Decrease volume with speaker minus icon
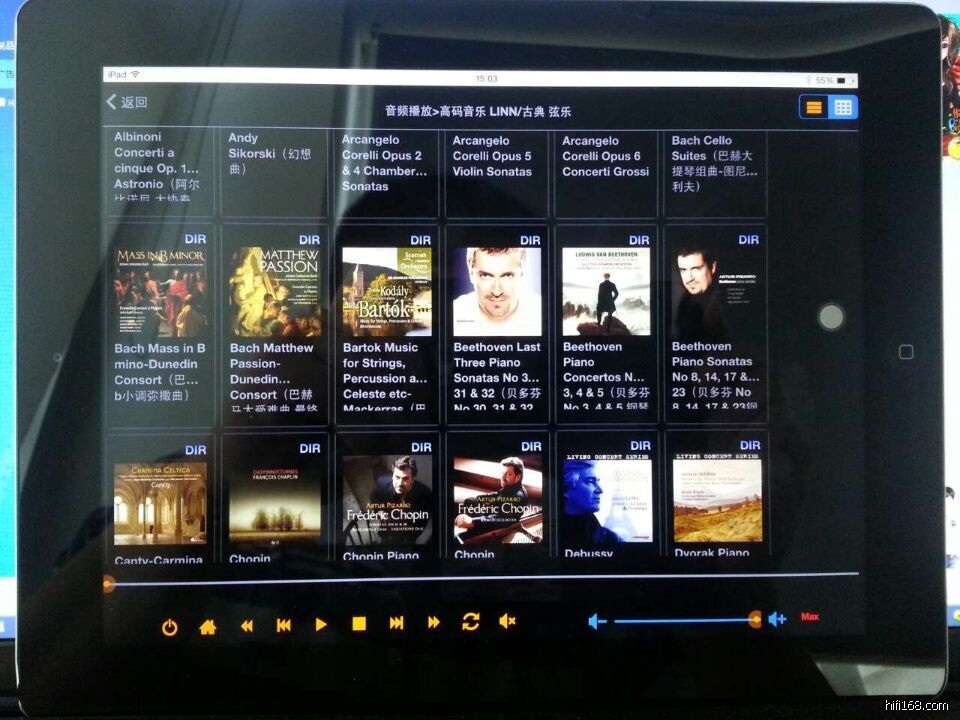 click(x=597, y=621)
